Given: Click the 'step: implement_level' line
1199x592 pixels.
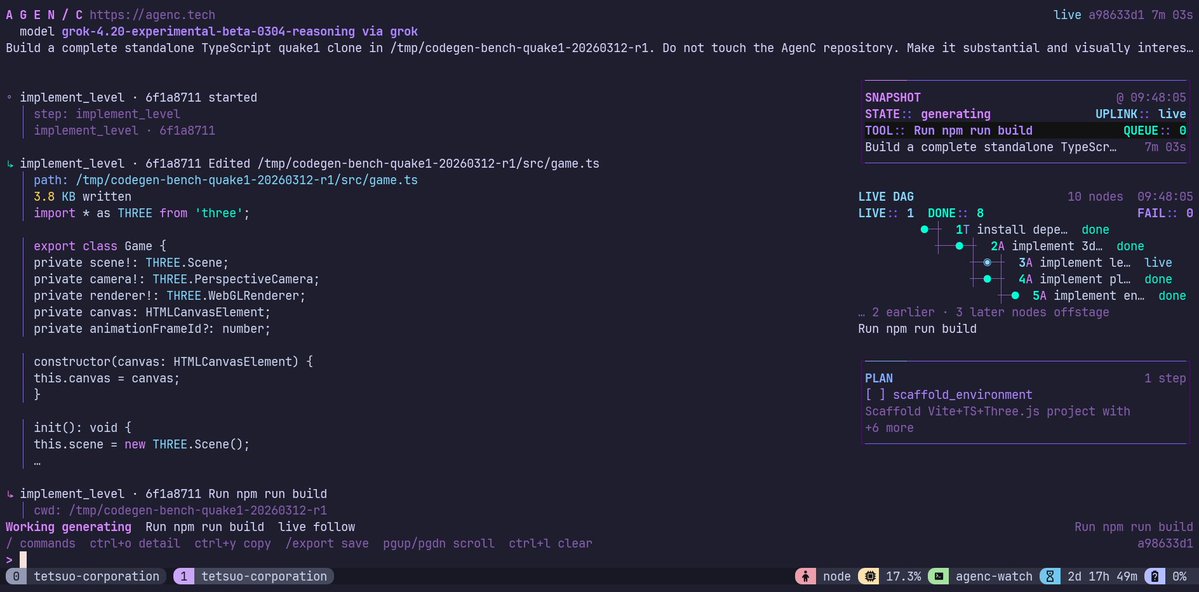Looking at the screenshot, I should (107, 114).
